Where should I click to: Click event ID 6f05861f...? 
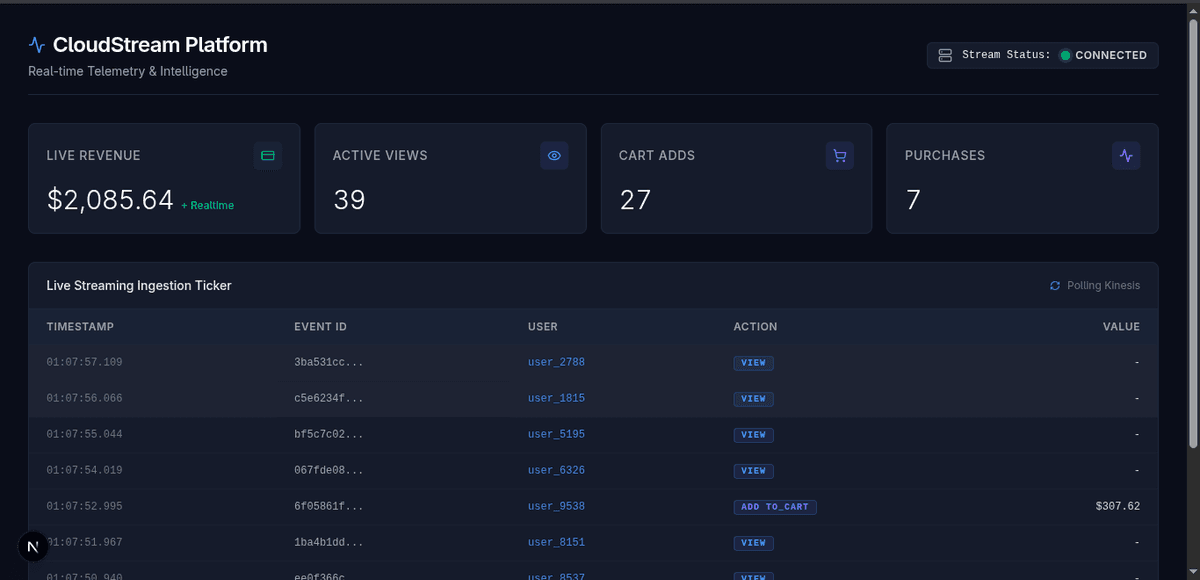[x=329, y=506]
